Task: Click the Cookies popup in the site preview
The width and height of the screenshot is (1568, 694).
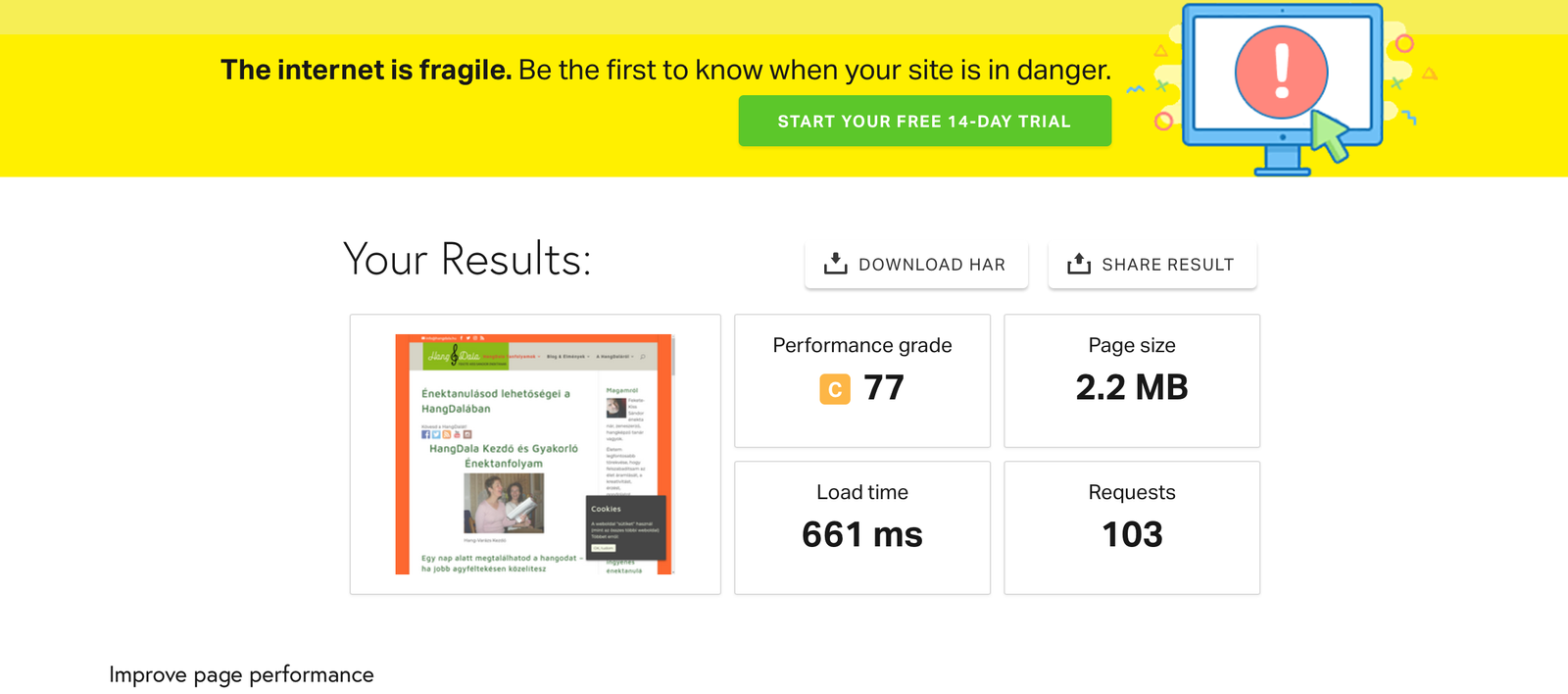Action: [625, 527]
